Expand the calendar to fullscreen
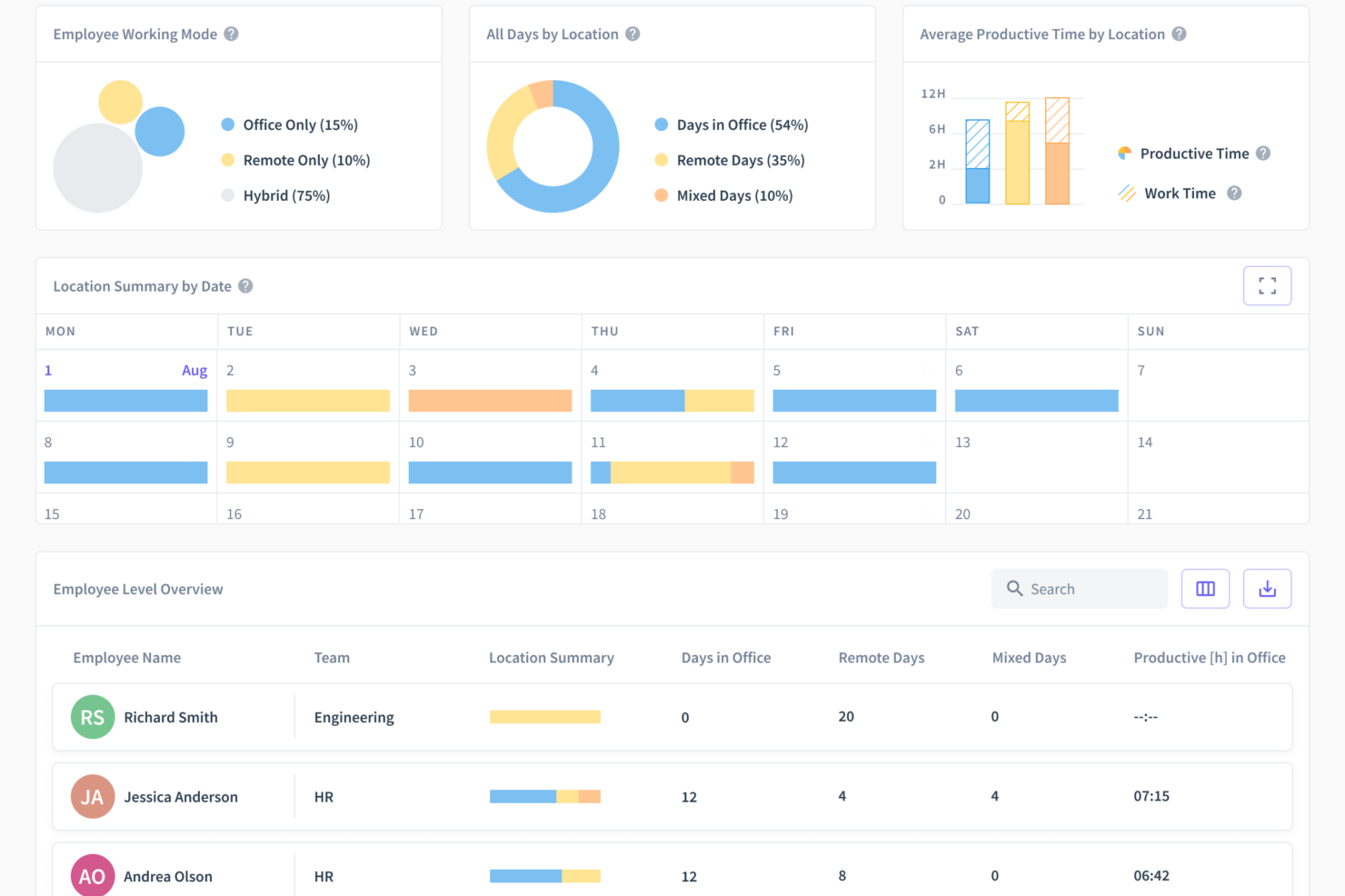The width and height of the screenshot is (1345, 896). coord(1267,286)
